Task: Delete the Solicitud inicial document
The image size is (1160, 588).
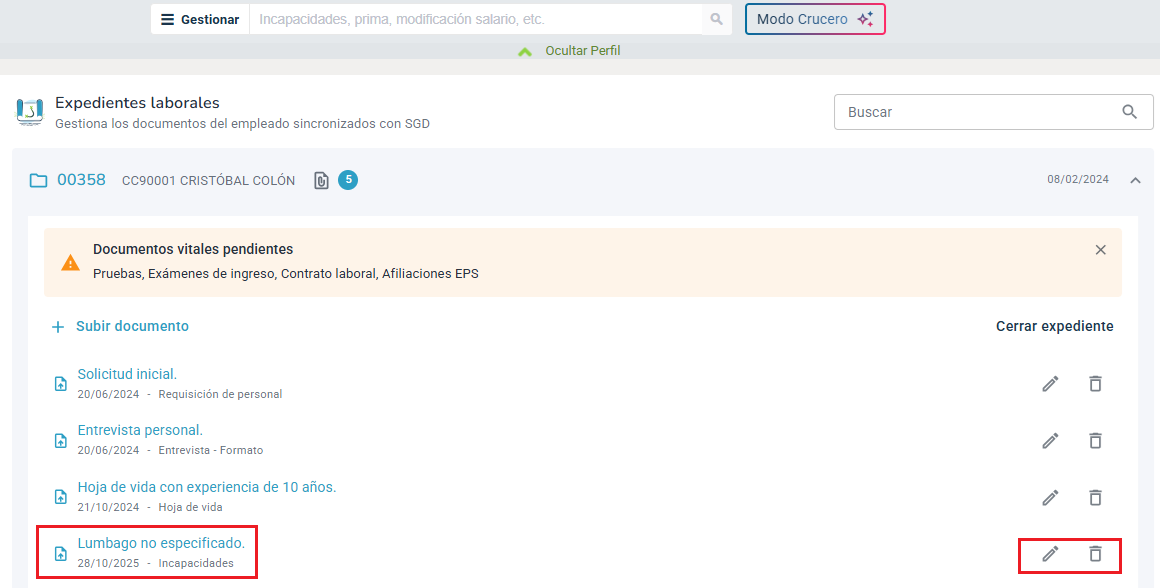Action: (1095, 384)
